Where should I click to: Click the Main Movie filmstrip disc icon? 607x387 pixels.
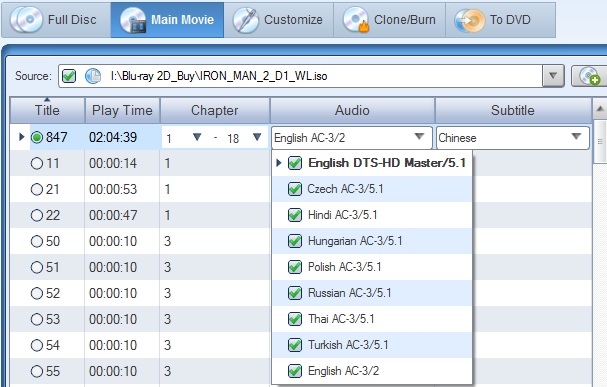(x=133, y=20)
